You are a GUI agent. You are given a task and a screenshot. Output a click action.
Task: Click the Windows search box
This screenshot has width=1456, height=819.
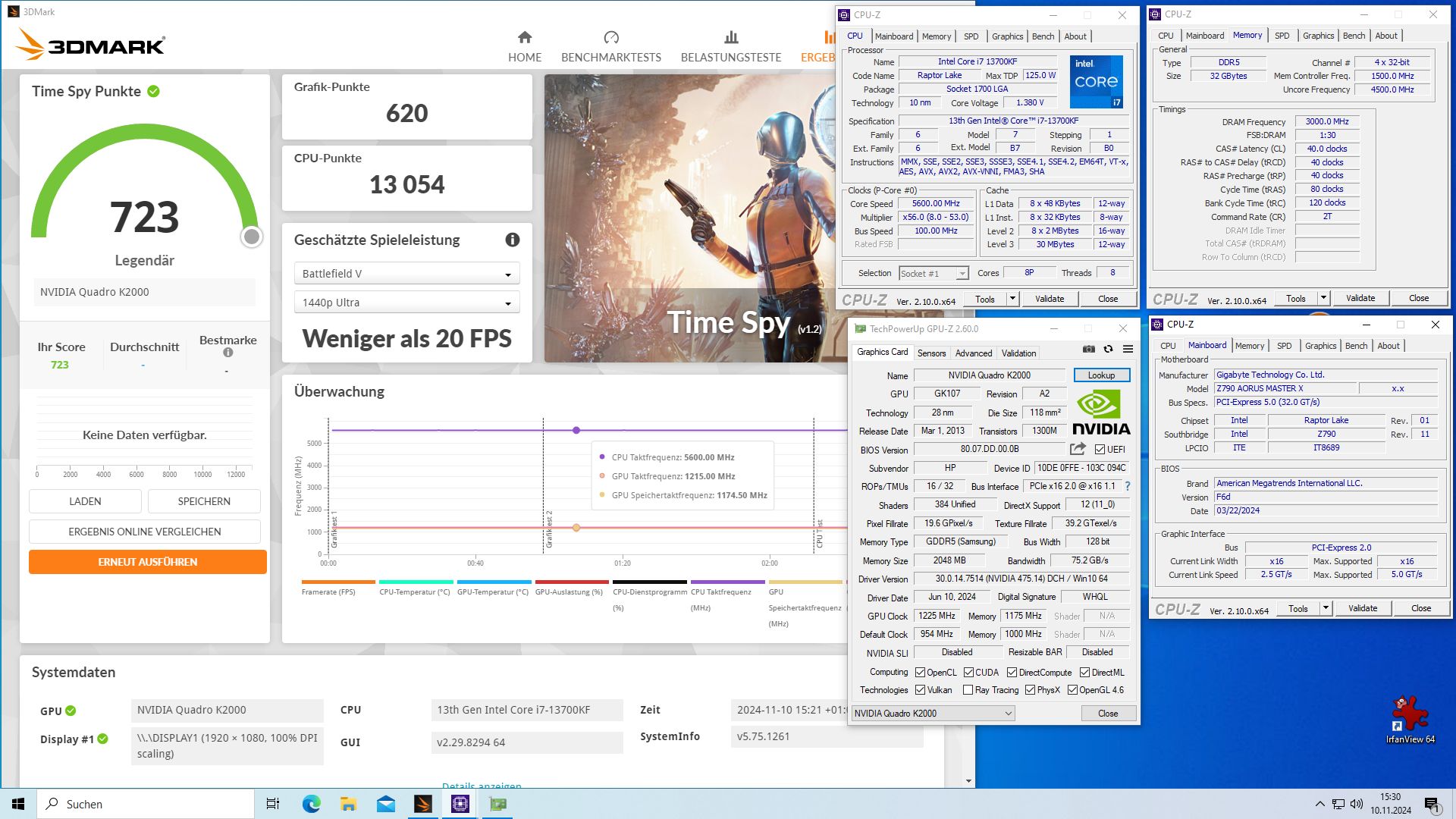point(146,804)
